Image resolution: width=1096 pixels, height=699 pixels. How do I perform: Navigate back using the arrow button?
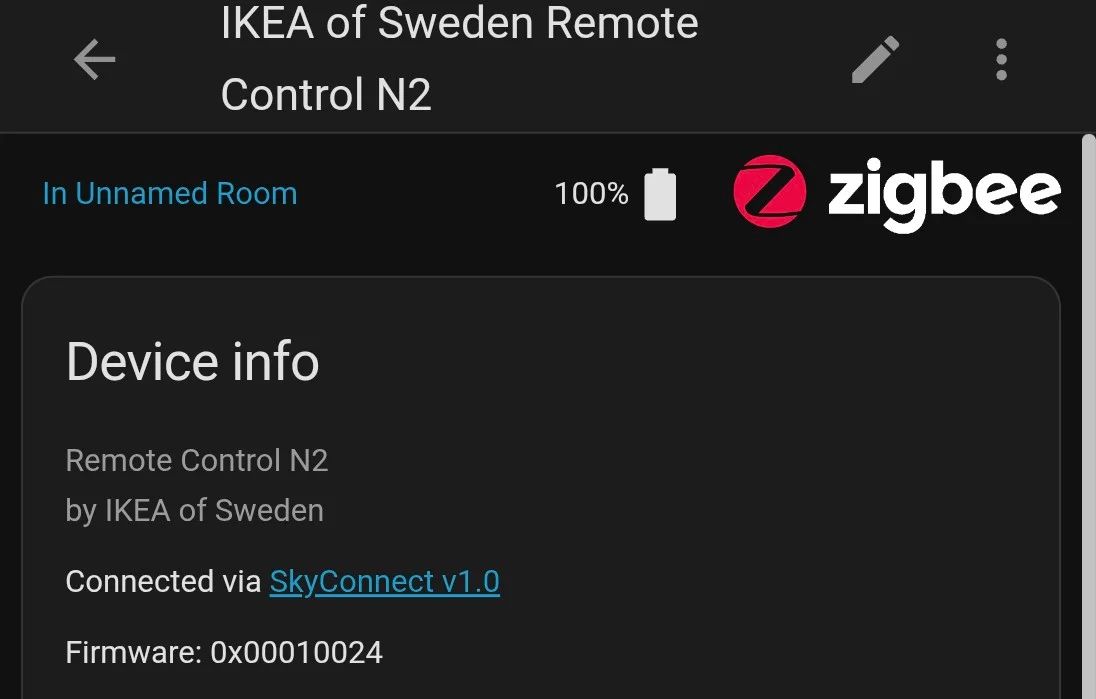click(x=93, y=60)
